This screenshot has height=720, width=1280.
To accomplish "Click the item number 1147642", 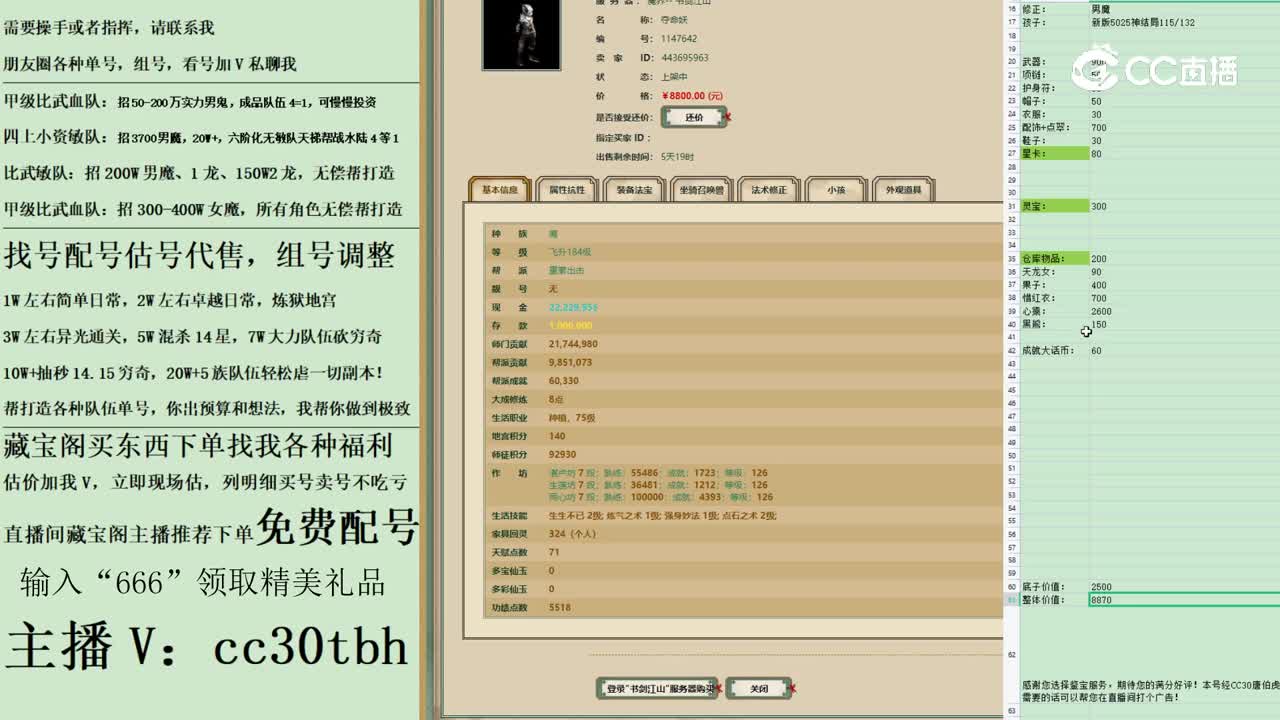I will pos(679,39).
